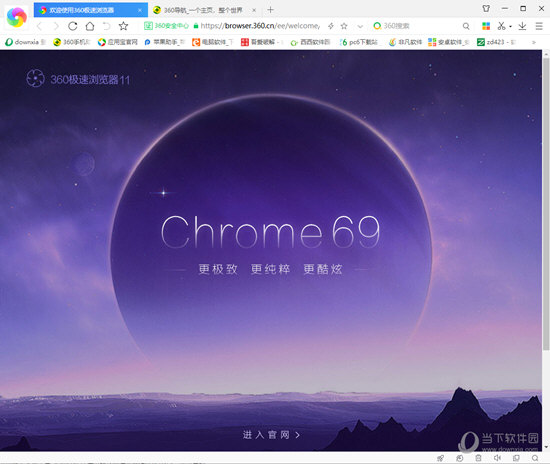Open the 苹果助手 bookmark
The image size is (550, 464).
(164, 42)
